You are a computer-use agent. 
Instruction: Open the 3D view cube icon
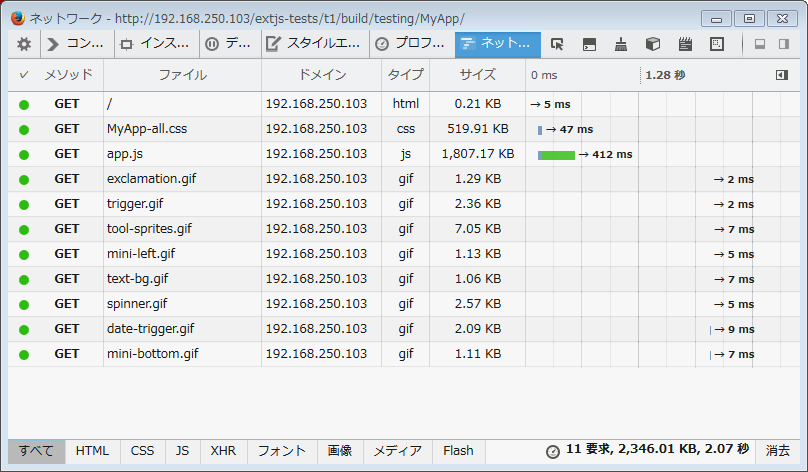point(653,44)
